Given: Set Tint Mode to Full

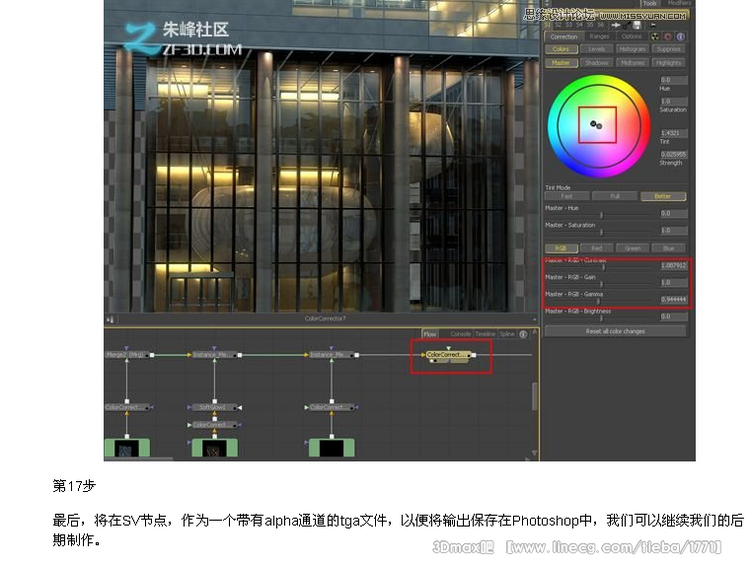Looking at the screenshot, I should pyautogui.click(x=615, y=196).
